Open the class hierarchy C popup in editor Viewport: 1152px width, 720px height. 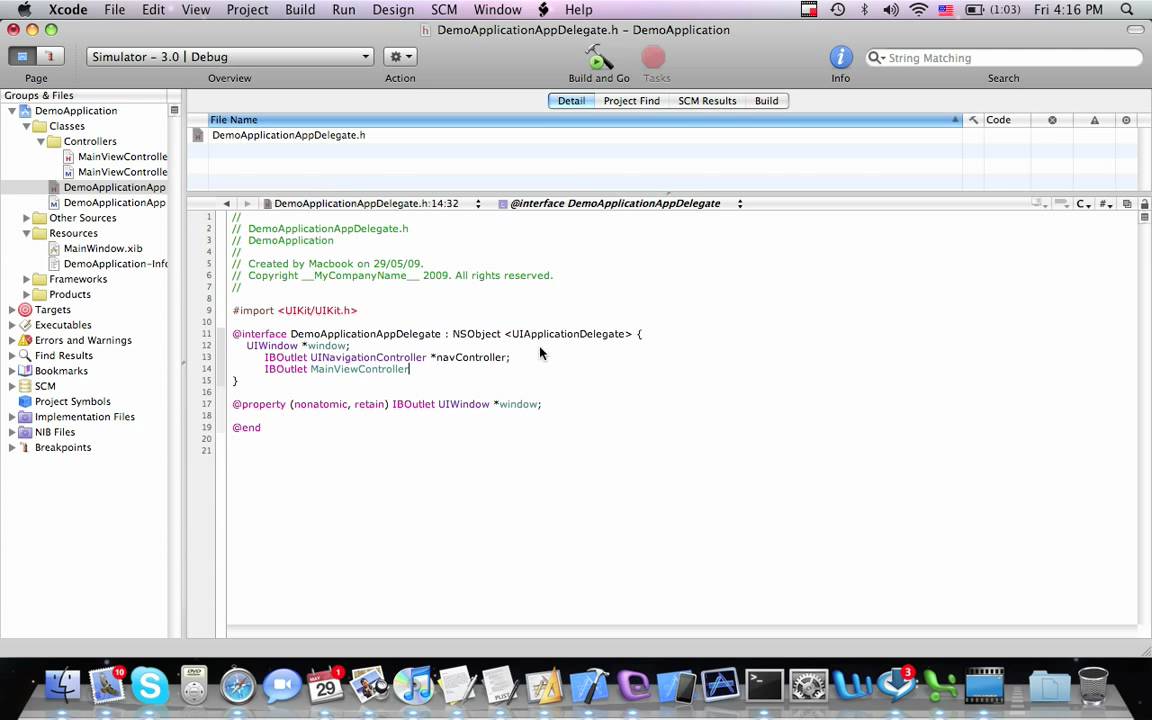point(1084,204)
